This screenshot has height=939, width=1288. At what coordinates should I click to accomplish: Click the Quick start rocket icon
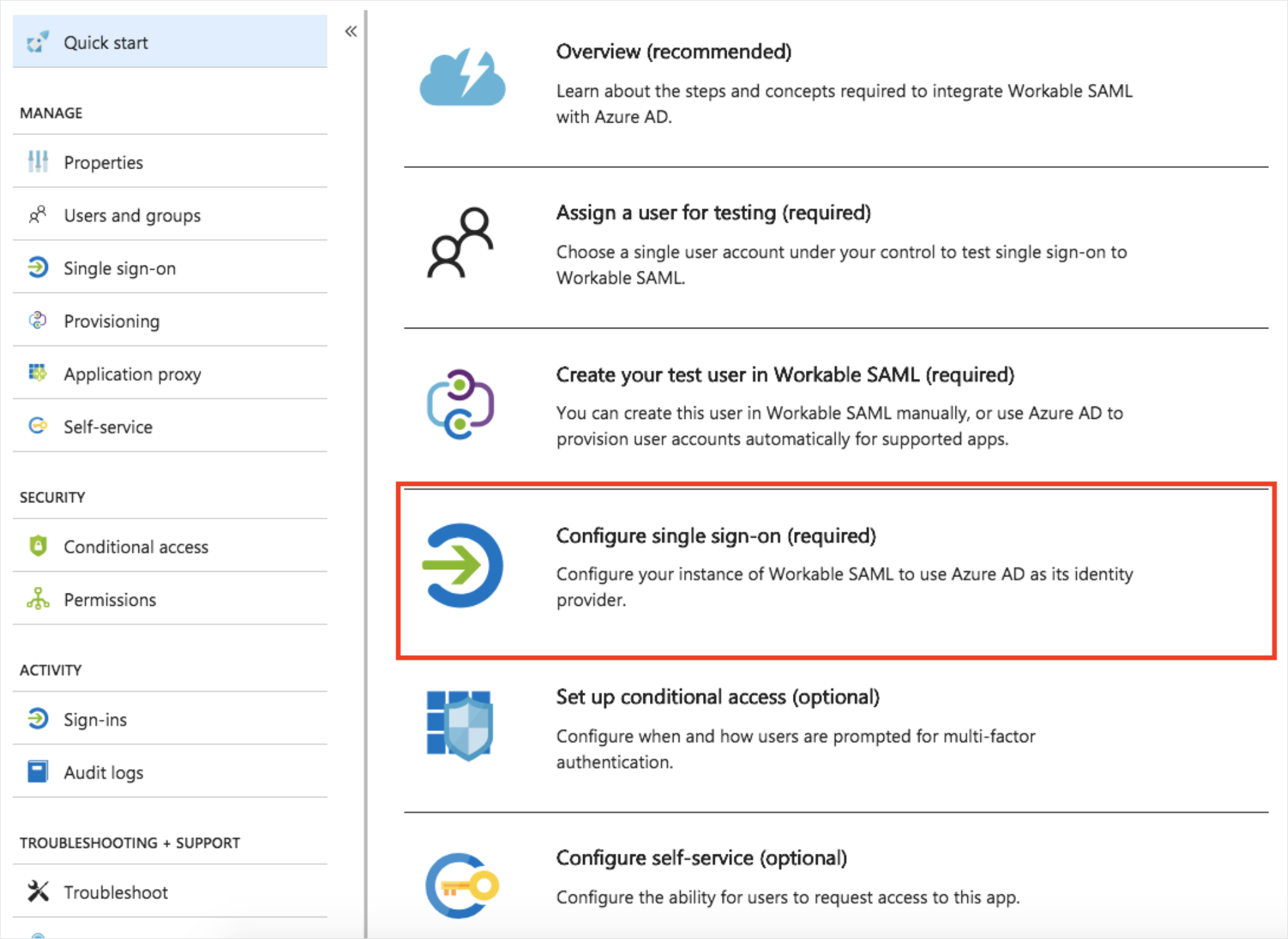click(37, 43)
